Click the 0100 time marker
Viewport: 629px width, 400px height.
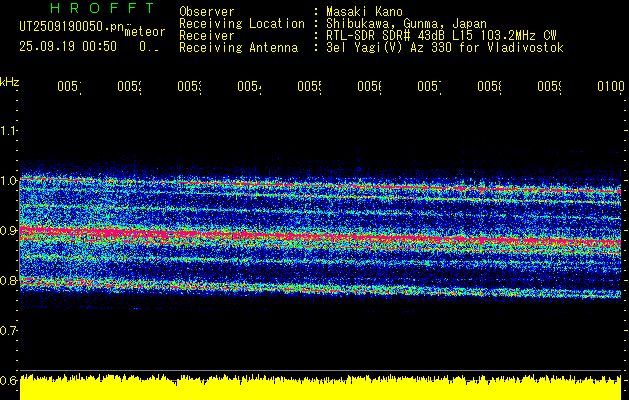611,87
